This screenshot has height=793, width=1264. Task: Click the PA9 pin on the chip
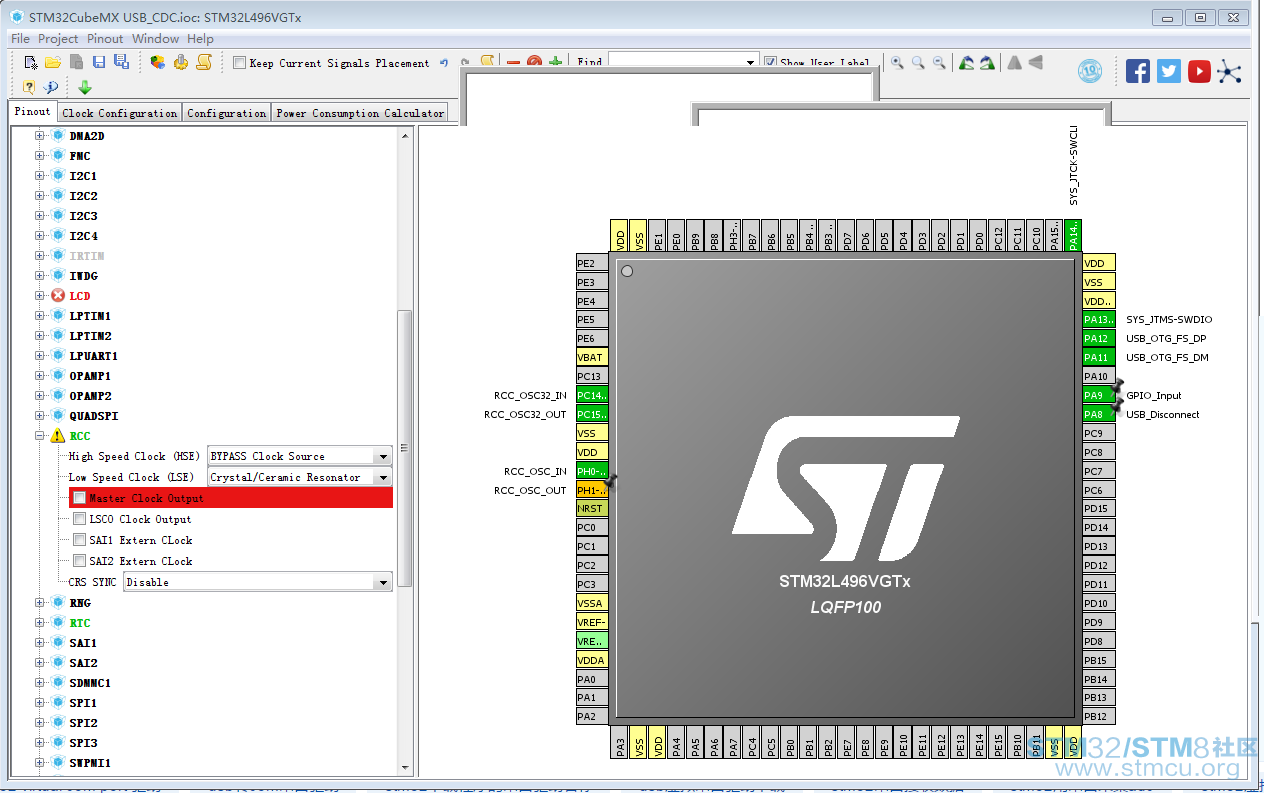pos(1098,395)
